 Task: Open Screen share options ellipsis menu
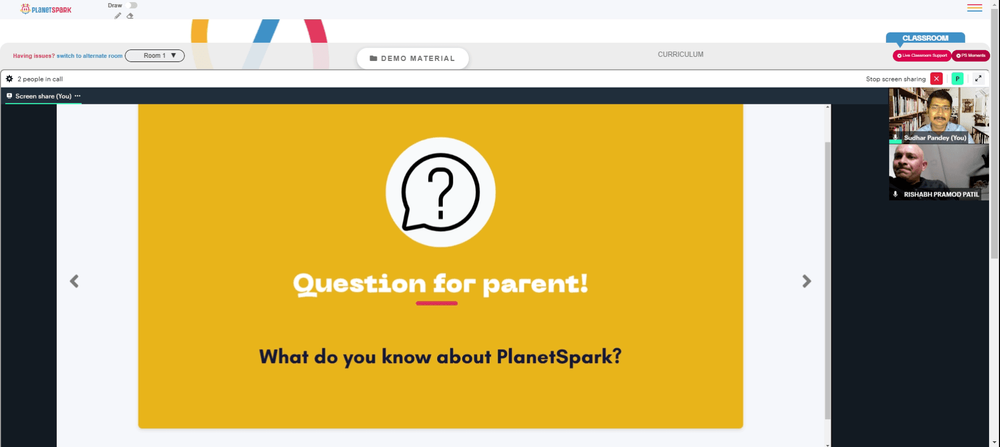tap(77, 96)
